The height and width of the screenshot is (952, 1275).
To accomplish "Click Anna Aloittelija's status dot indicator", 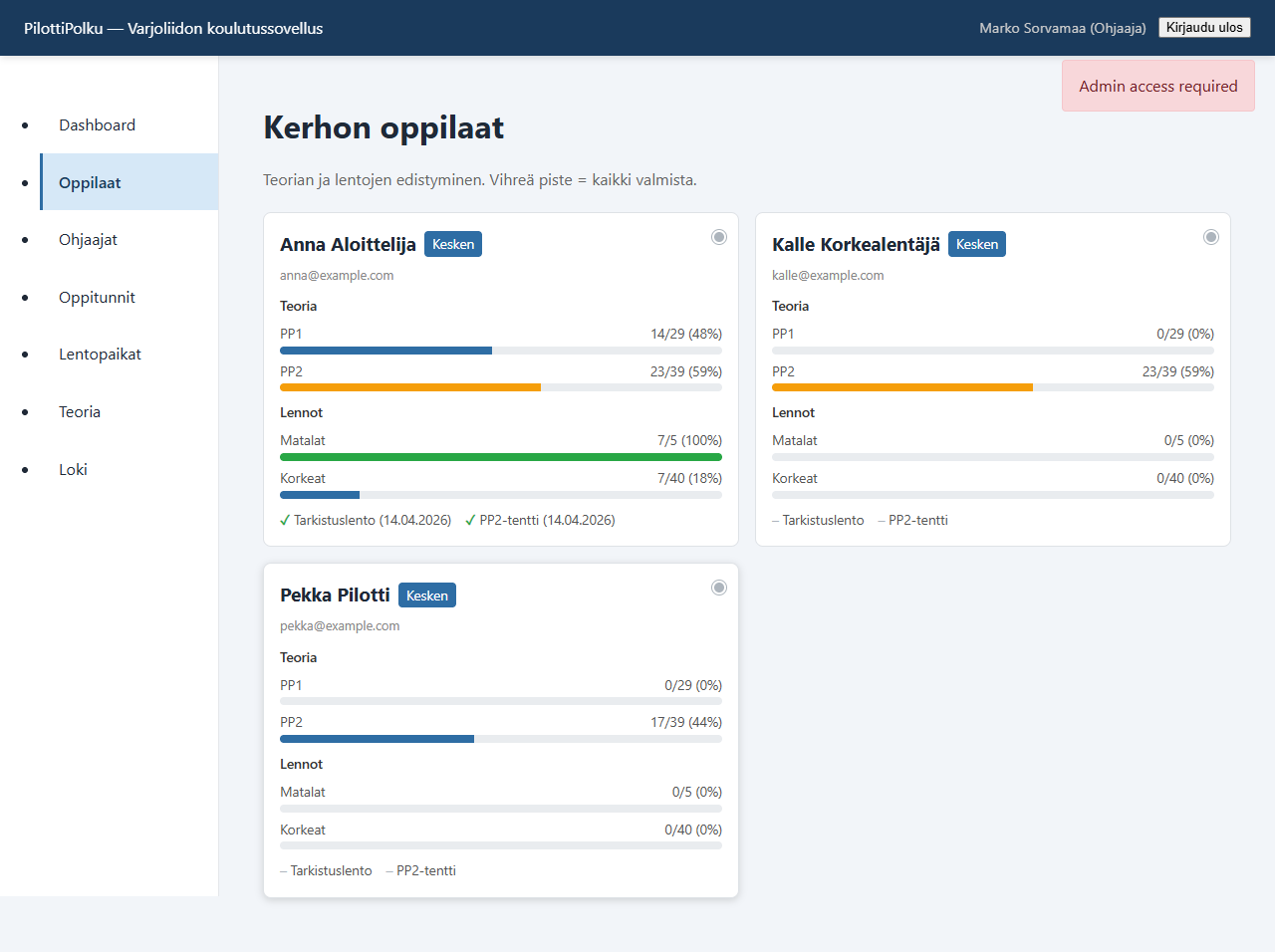I will coord(719,237).
